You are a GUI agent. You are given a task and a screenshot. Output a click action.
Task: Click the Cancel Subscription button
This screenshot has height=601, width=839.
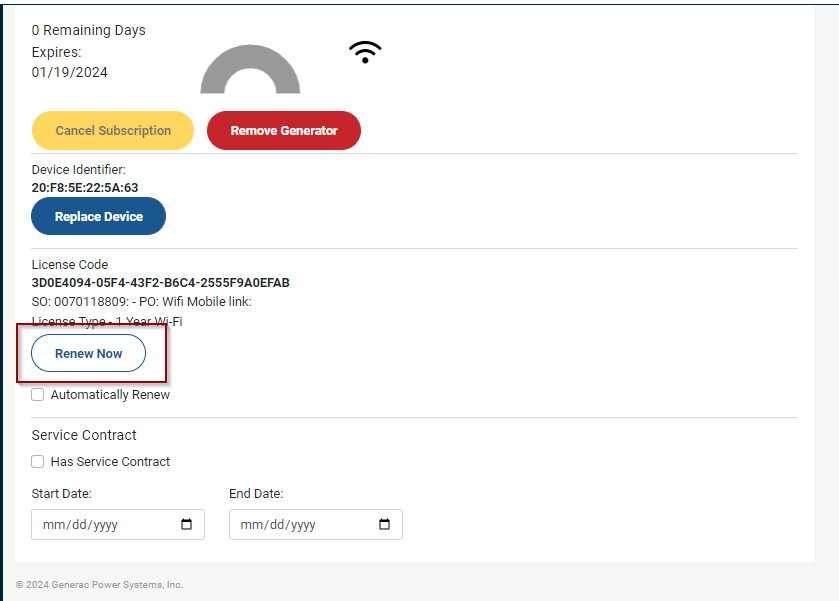[x=113, y=131]
